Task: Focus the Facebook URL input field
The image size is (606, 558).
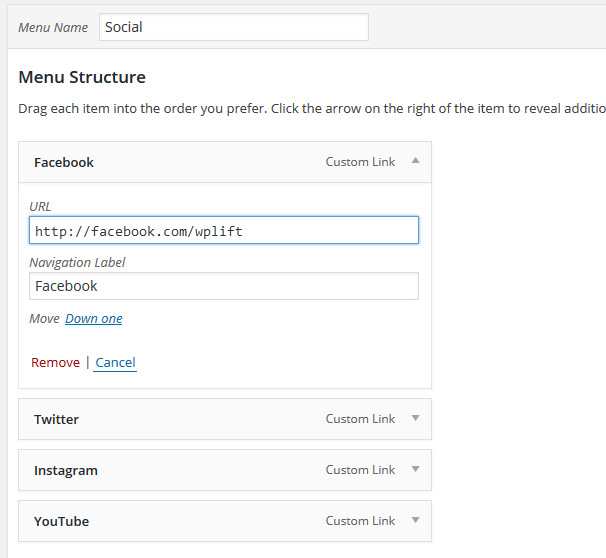Action: (x=224, y=231)
